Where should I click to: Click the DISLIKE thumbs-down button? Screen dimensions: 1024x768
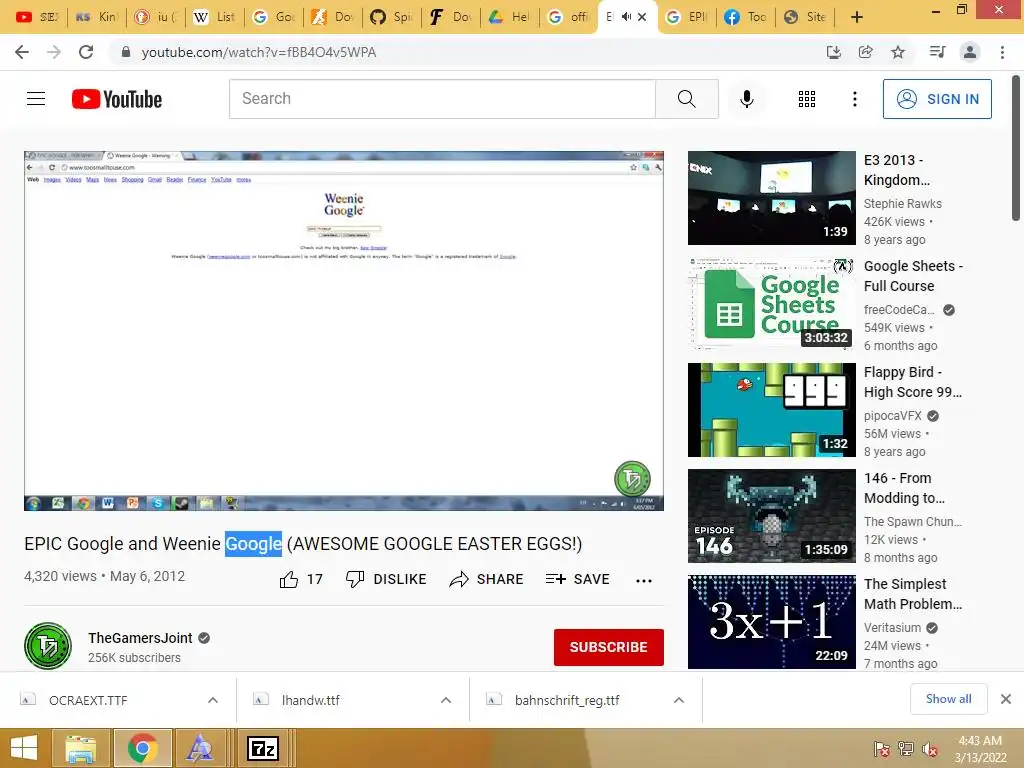tap(386, 579)
